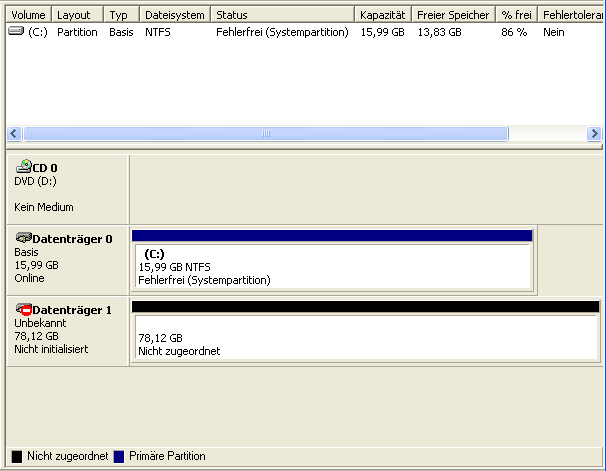Sort by Volume column header

tap(29, 15)
